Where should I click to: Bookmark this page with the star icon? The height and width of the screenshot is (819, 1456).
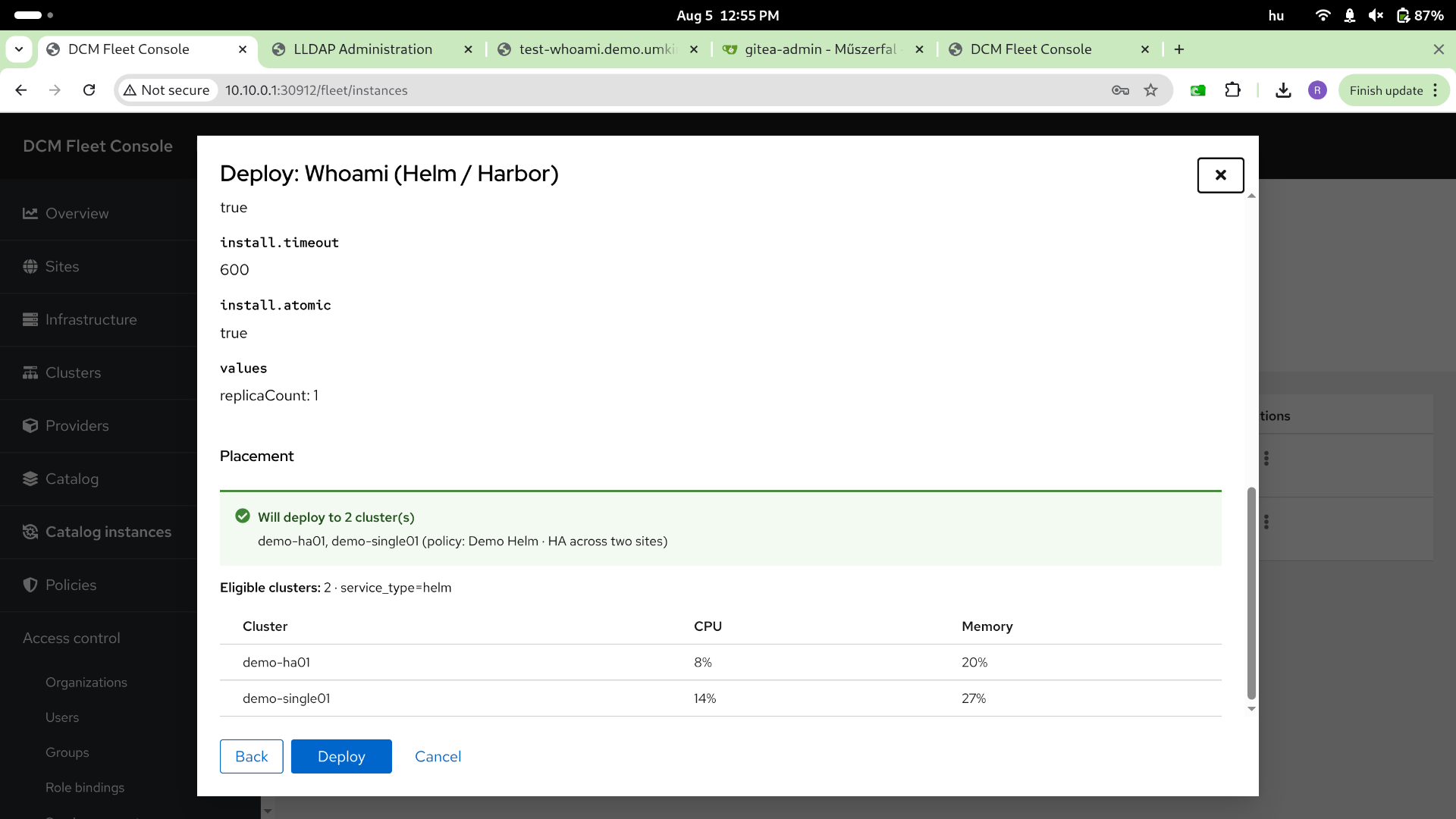[1151, 90]
